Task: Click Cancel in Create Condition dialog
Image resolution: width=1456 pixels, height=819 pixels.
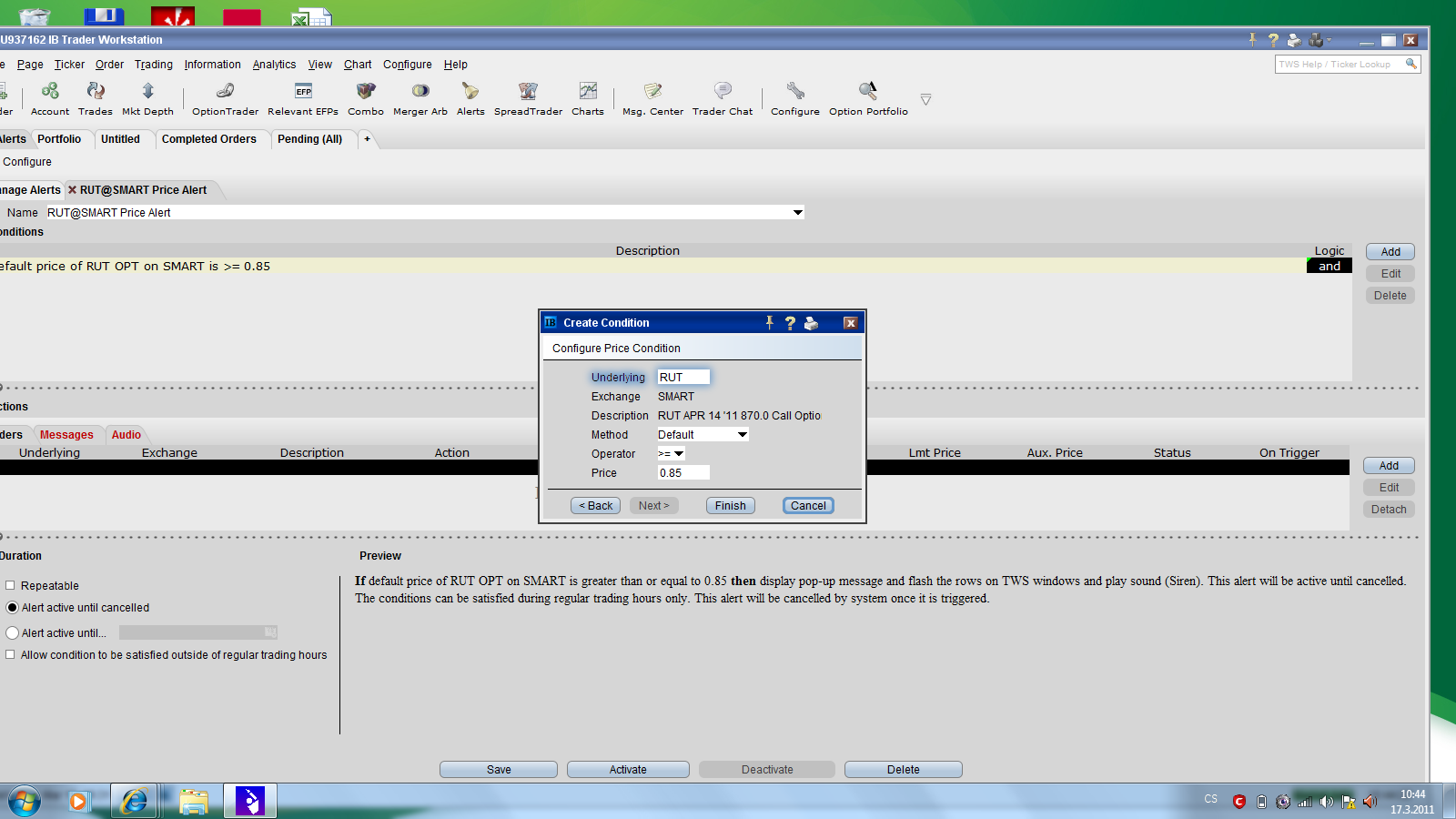Action: pos(808,506)
